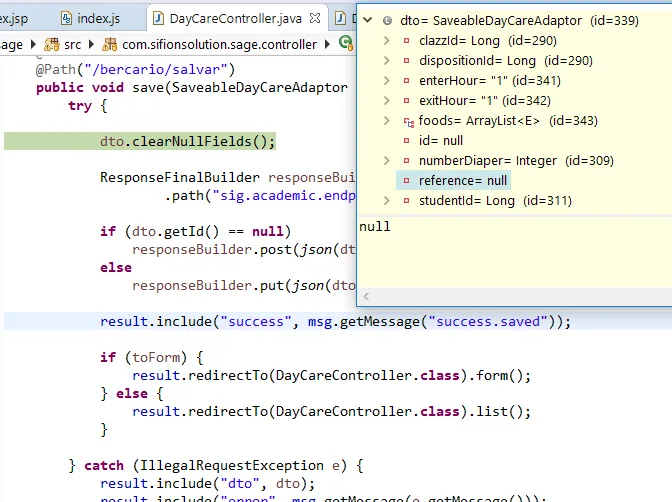Click the dispositionId private field icon
The image size is (672, 502).
tap(406, 60)
